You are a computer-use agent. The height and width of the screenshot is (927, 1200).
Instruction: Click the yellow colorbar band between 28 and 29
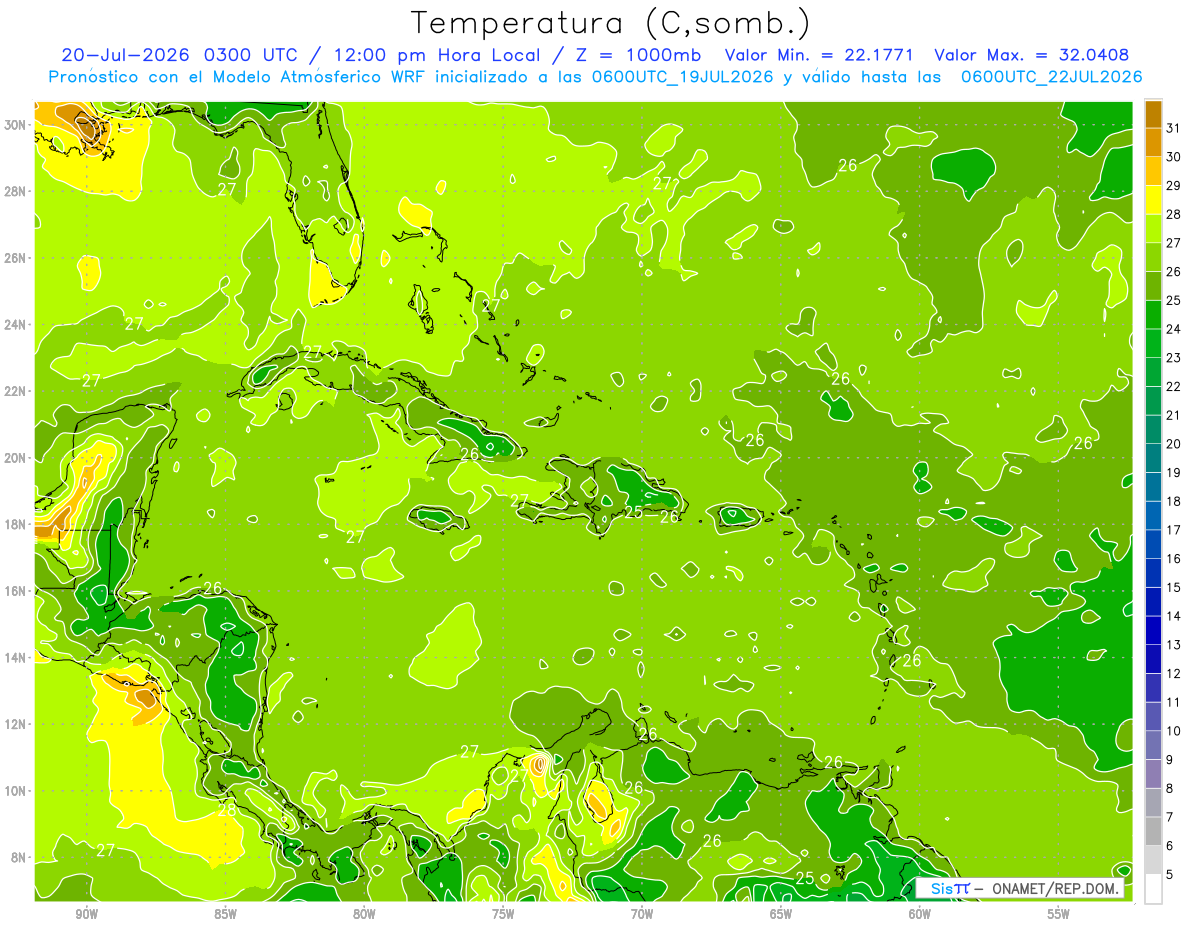tap(1153, 199)
